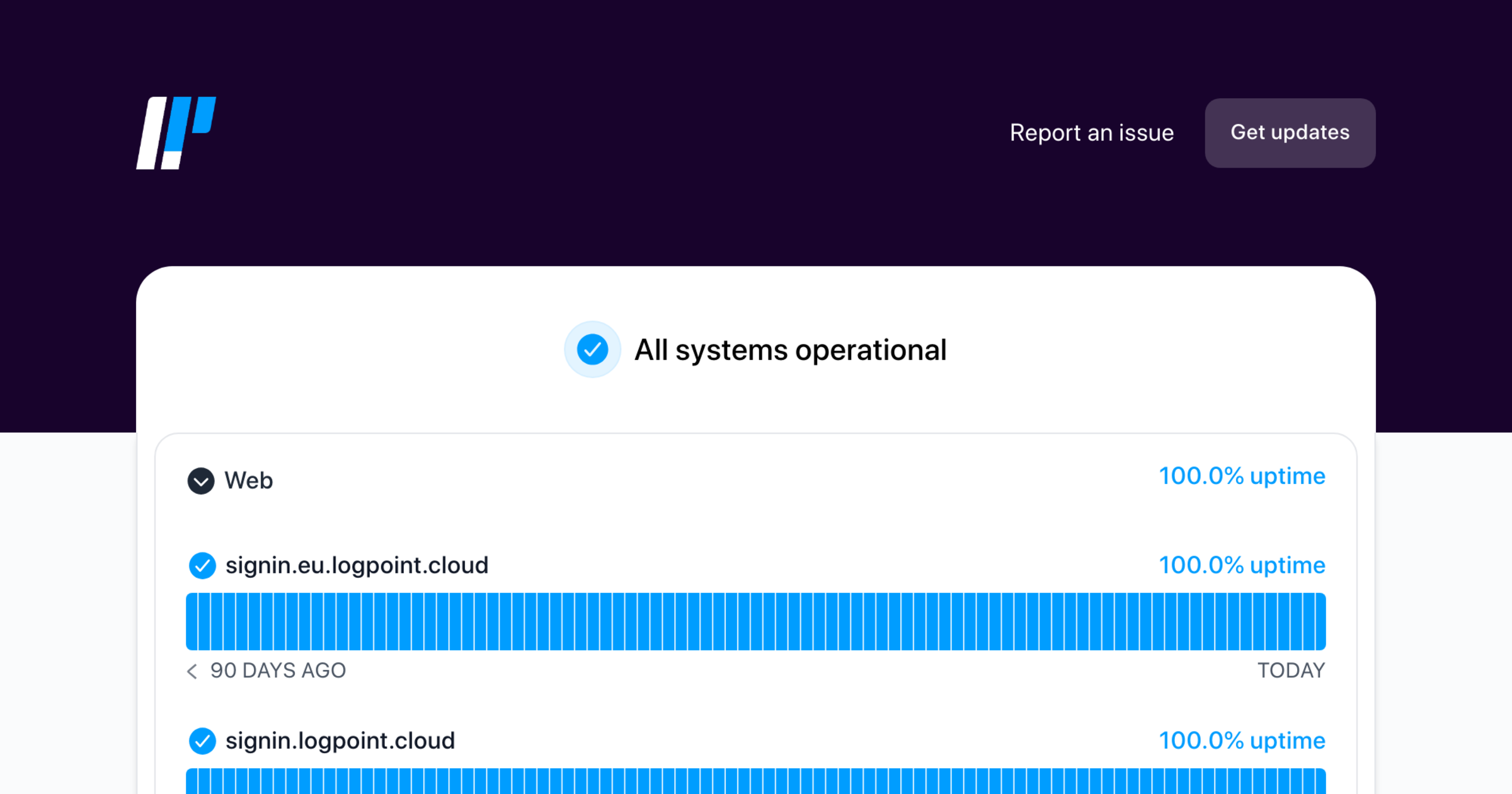Go back using 90 days ago arrow
The width and height of the screenshot is (1512, 794).
(192, 671)
